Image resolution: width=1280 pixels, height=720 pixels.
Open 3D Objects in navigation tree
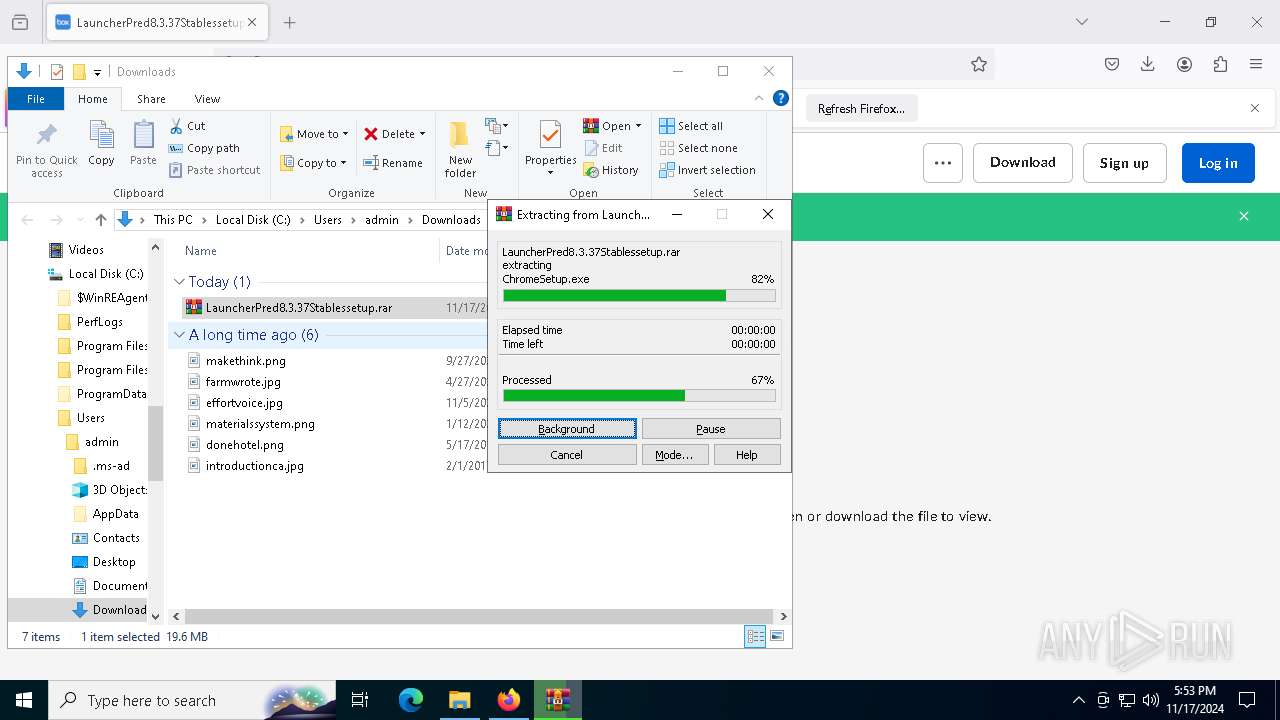(119, 490)
